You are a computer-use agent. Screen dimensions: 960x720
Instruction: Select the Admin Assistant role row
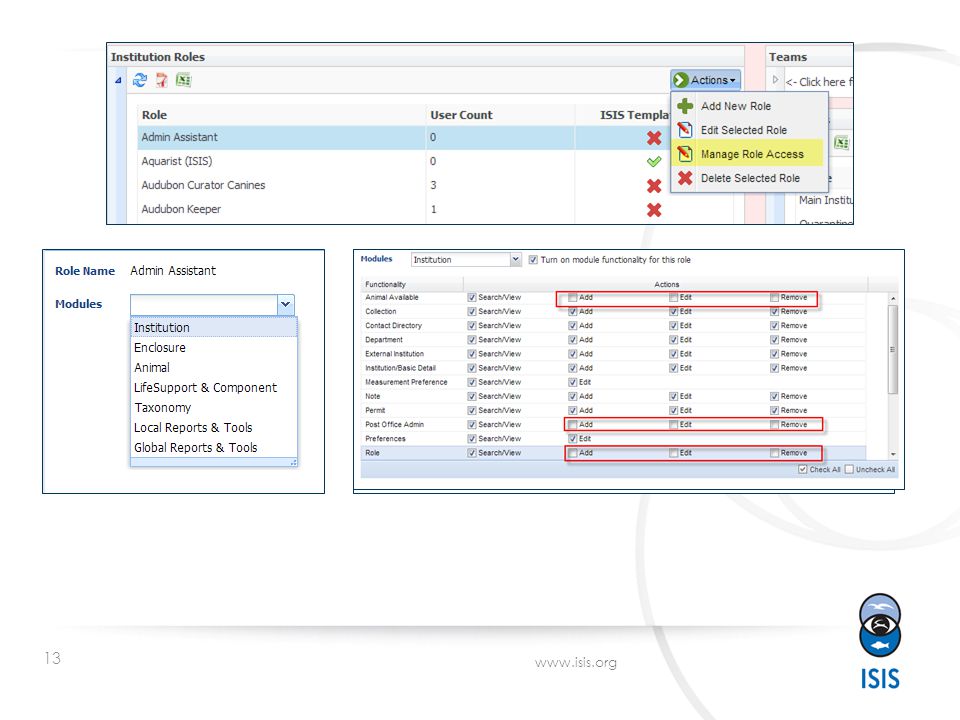click(x=404, y=137)
